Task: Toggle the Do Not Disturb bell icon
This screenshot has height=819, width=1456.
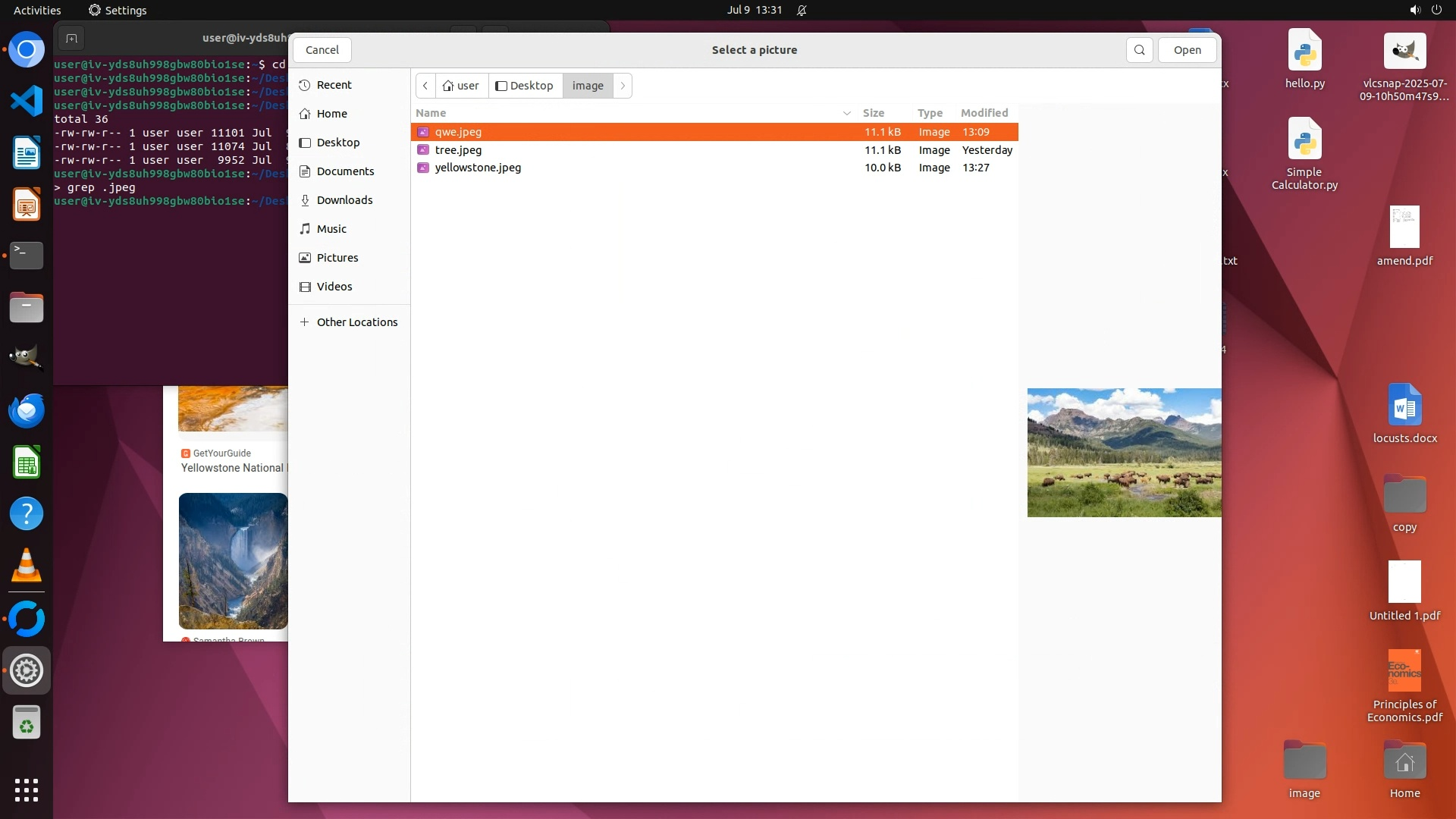Action: point(802,11)
